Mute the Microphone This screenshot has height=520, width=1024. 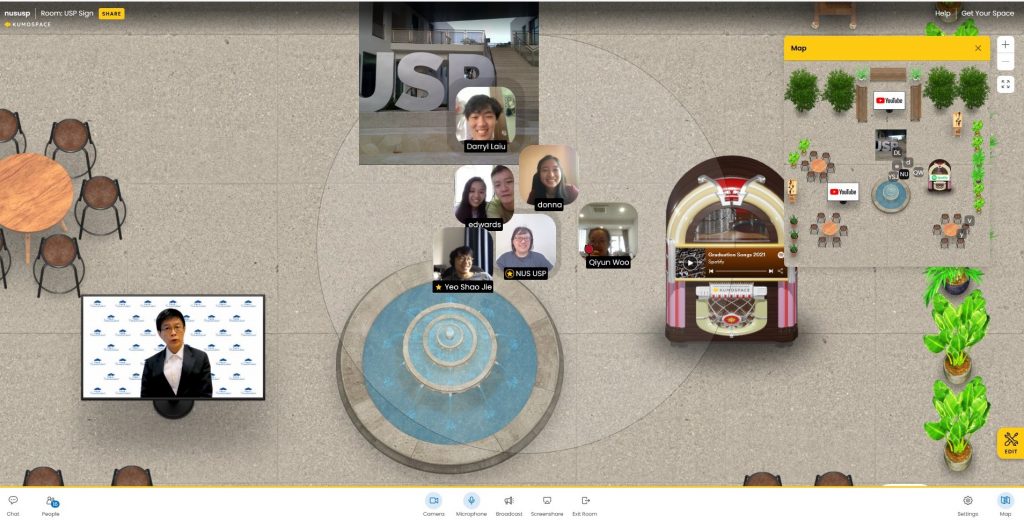(x=471, y=503)
